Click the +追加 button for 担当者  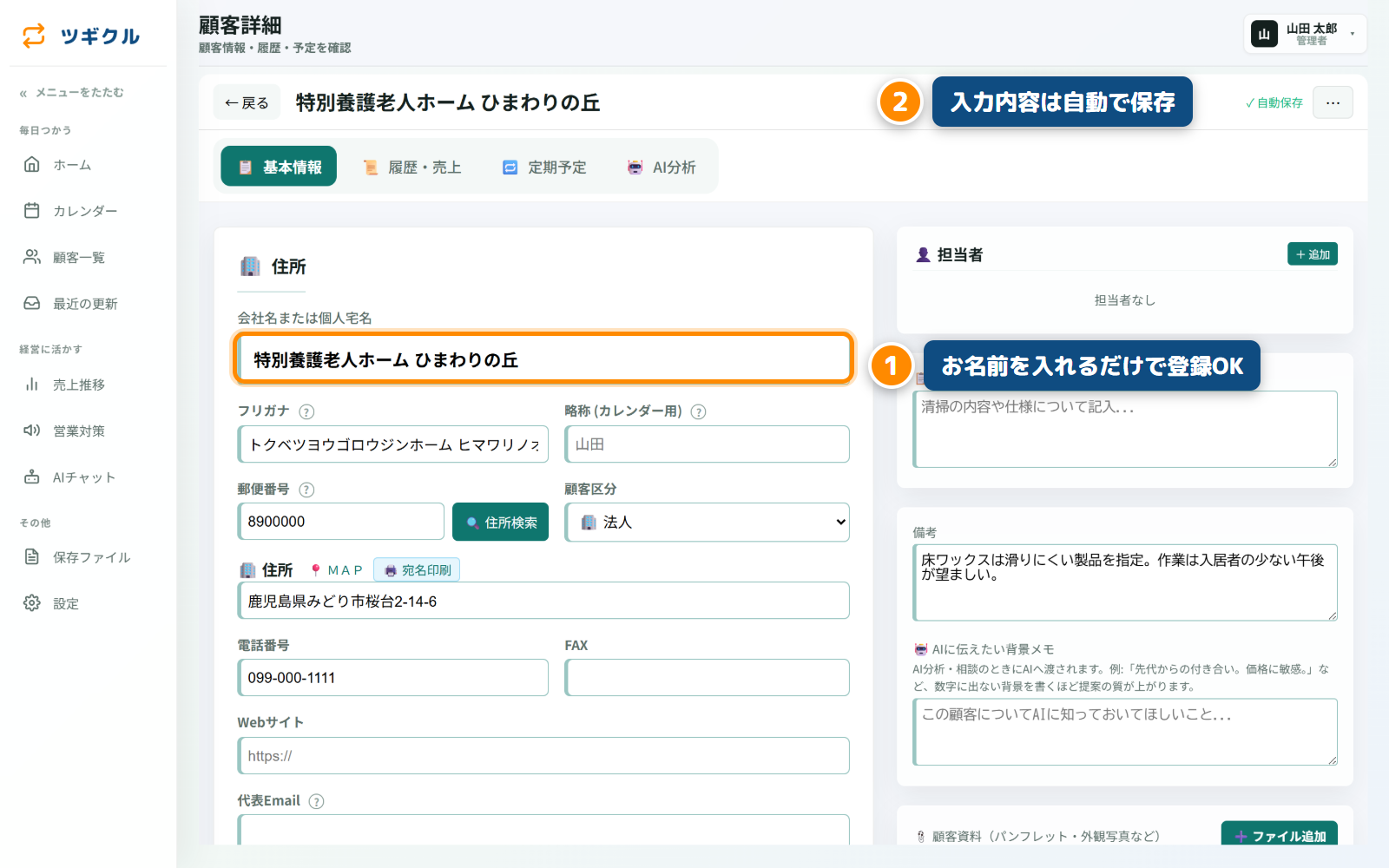pyautogui.click(x=1313, y=254)
